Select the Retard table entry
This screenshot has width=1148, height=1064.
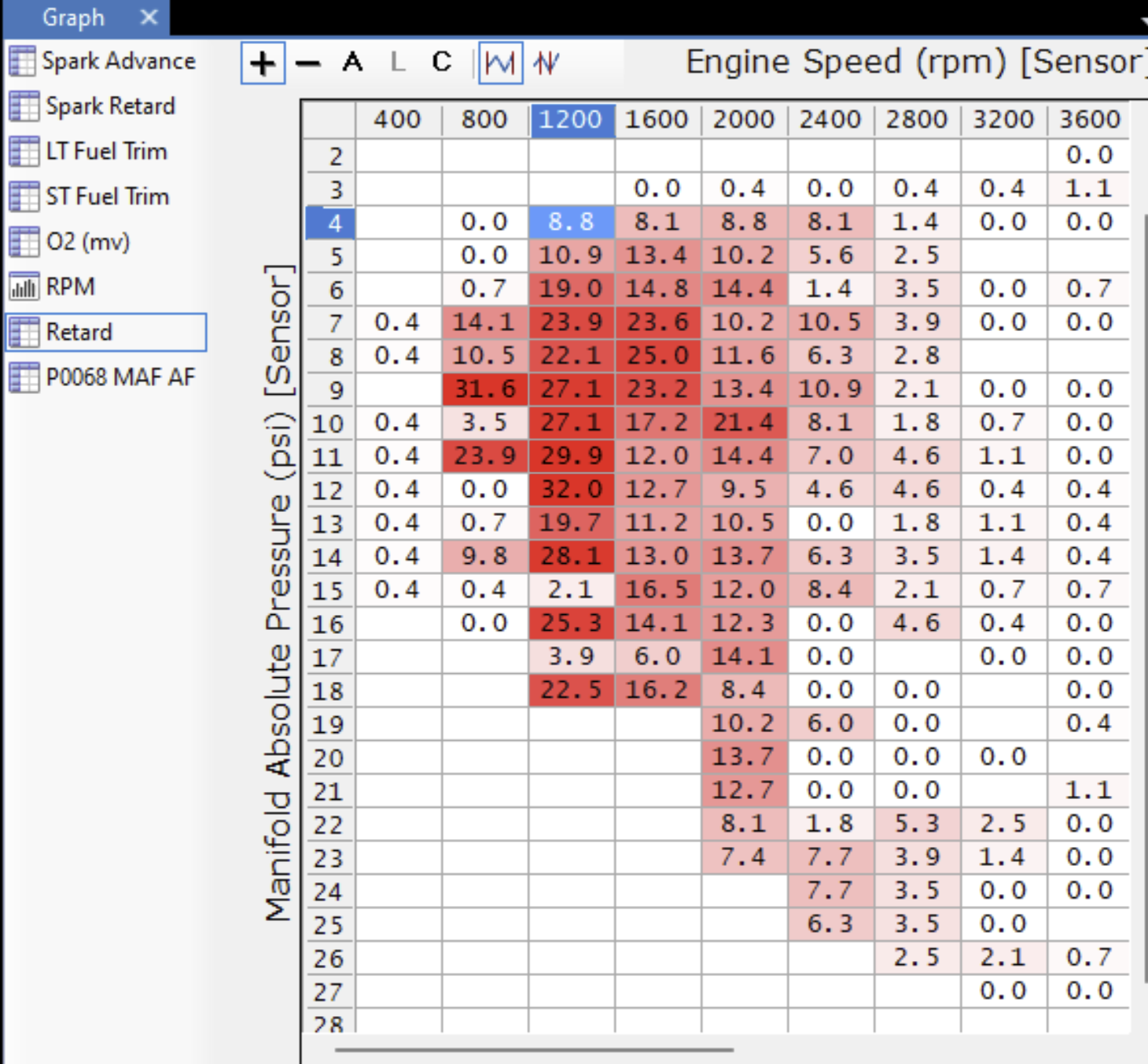[x=106, y=332]
